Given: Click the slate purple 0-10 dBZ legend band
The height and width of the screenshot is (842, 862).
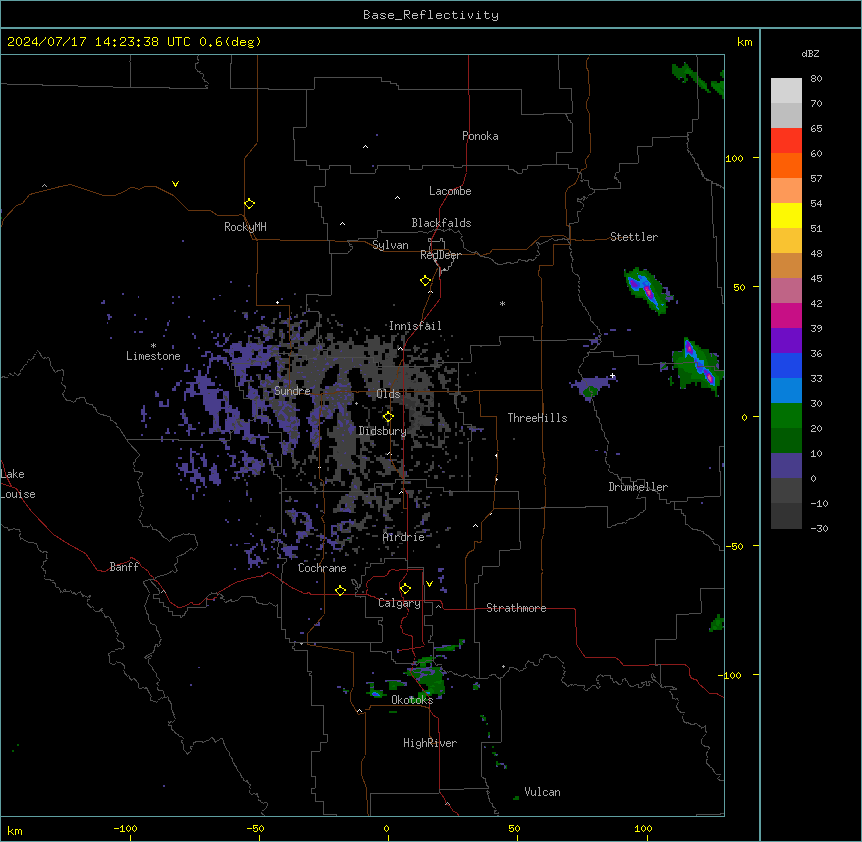Looking at the screenshot, I should (786, 466).
